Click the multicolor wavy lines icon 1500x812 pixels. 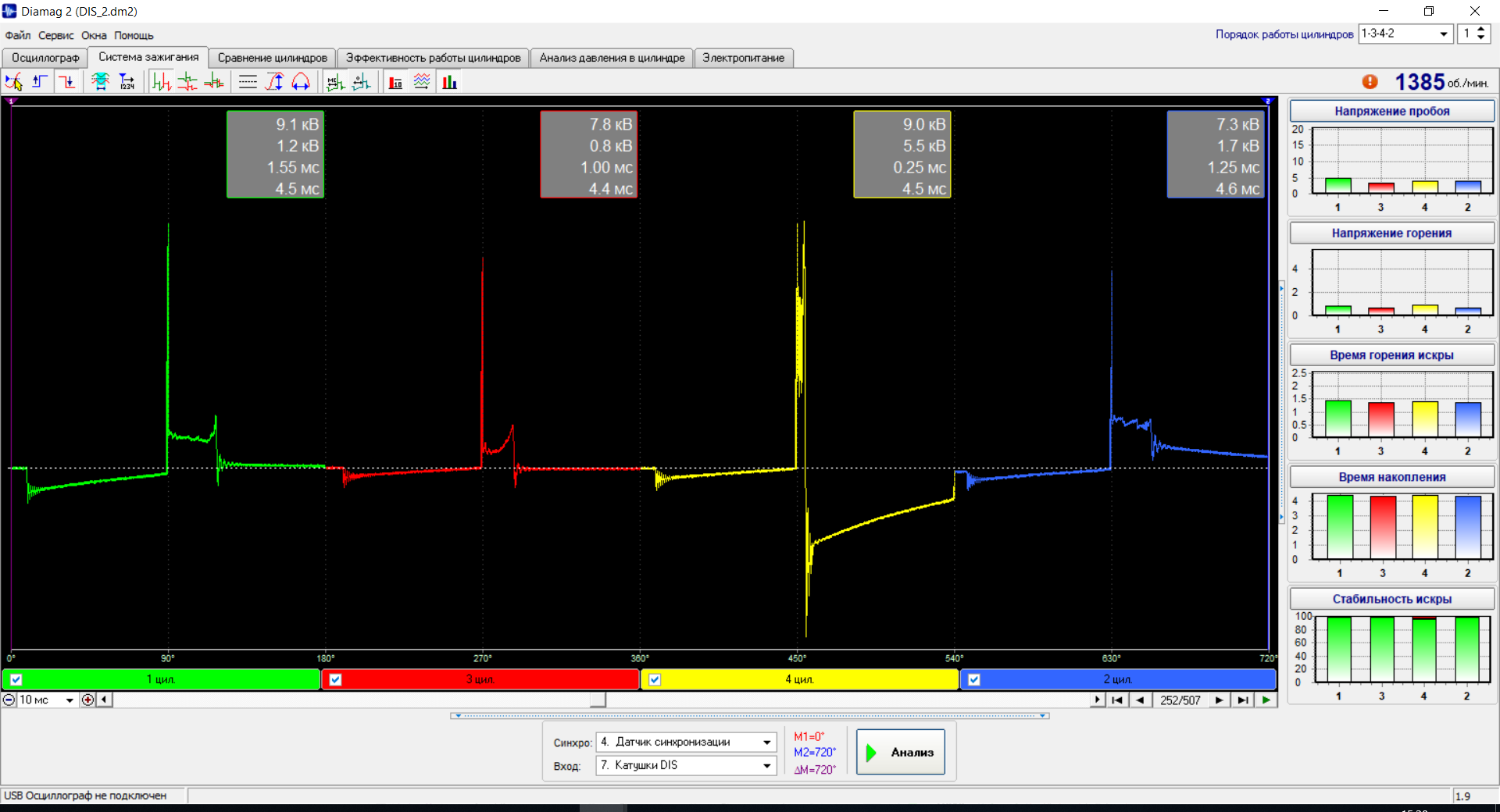(x=422, y=82)
